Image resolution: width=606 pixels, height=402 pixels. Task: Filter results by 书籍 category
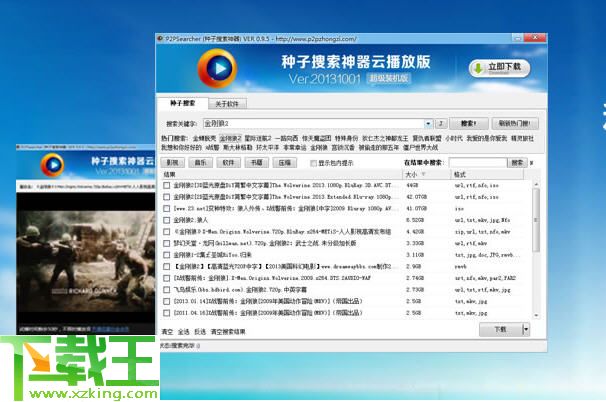pyautogui.click(x=257, y=161)
